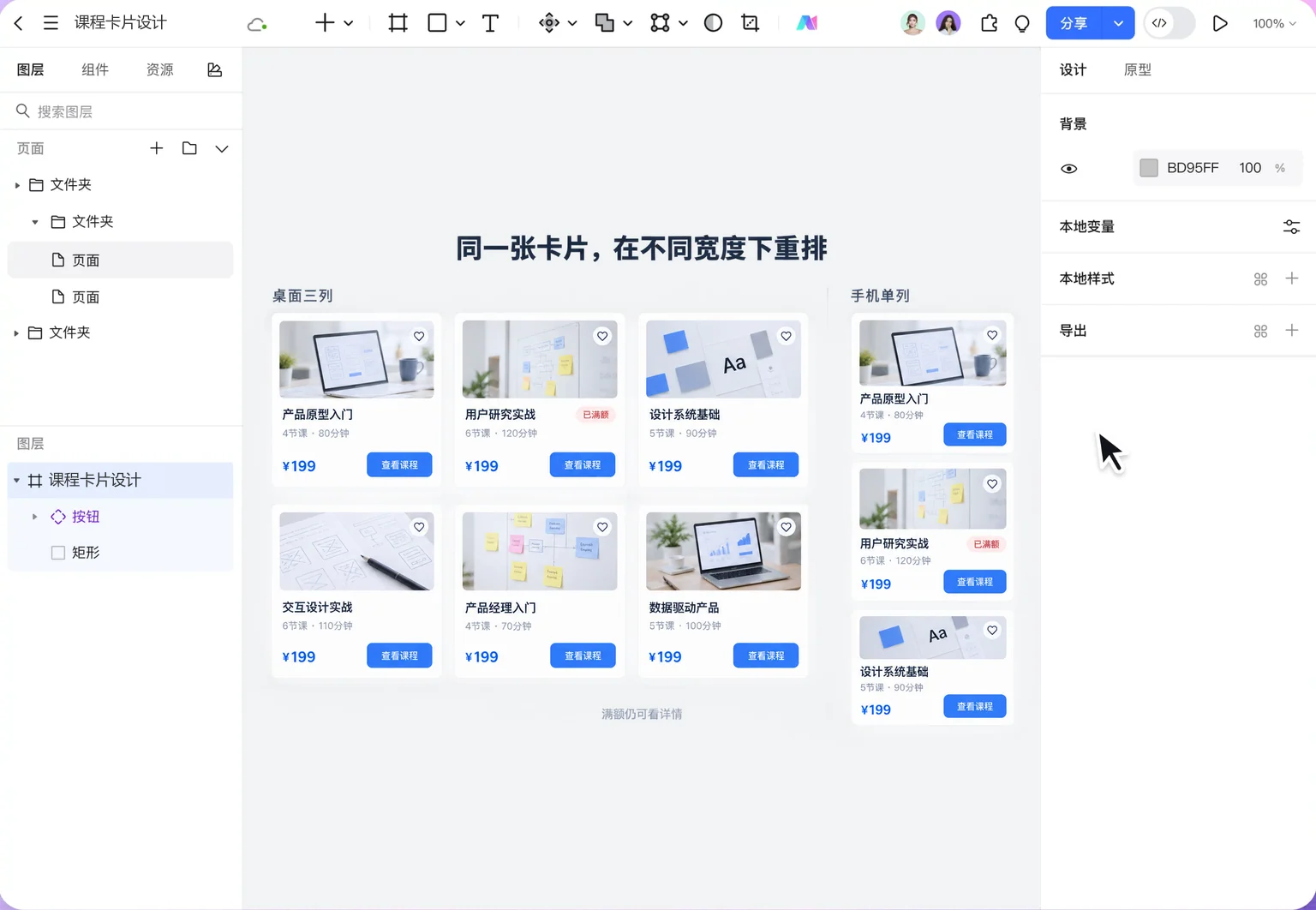Open the 100% zoom dropdown
This screenshot has height=910, width=1316.
pyautogui.click(x=1275, y=24)
